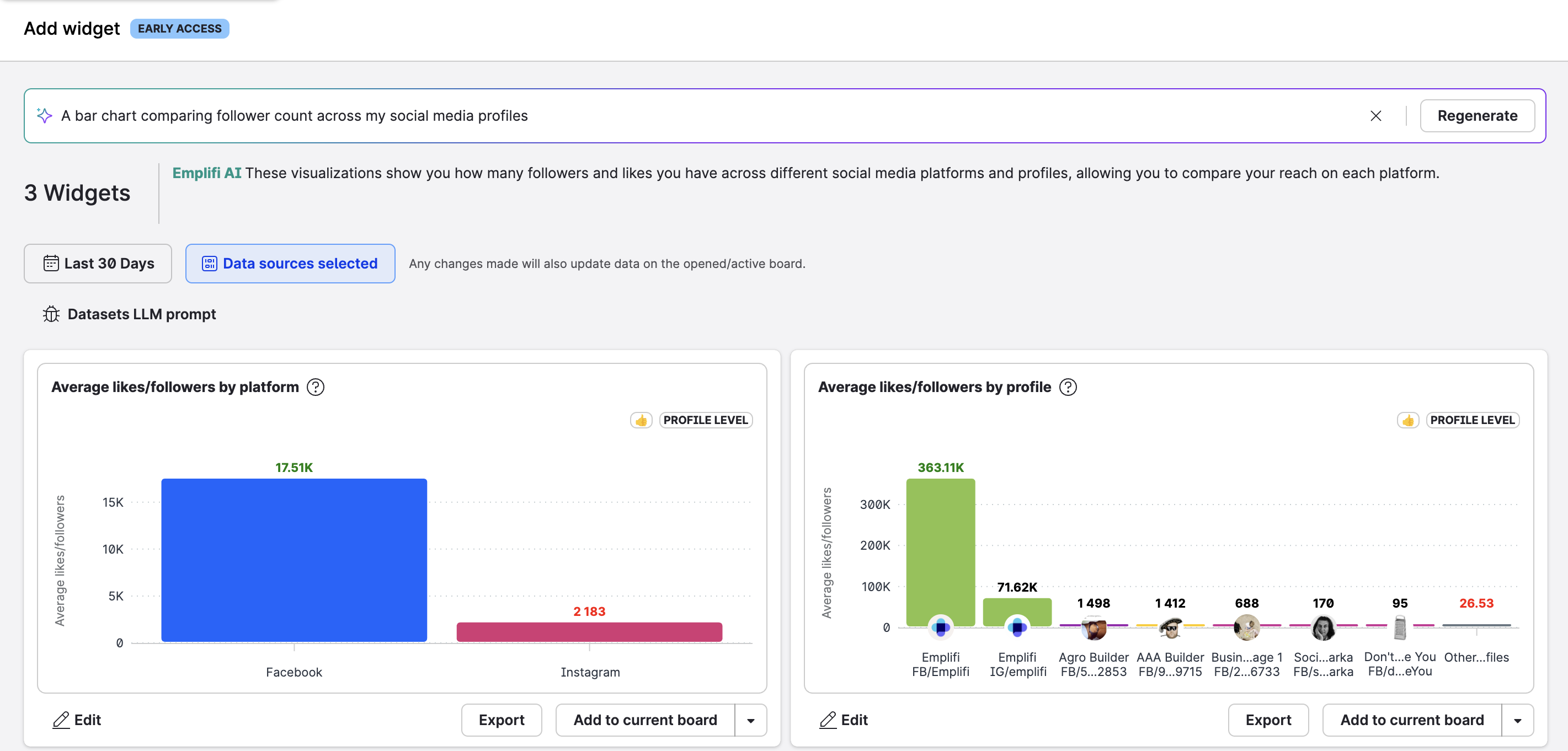Click the Regenerate button
This screenshot has height=751, width=1568.
(x=1477, y=116)
